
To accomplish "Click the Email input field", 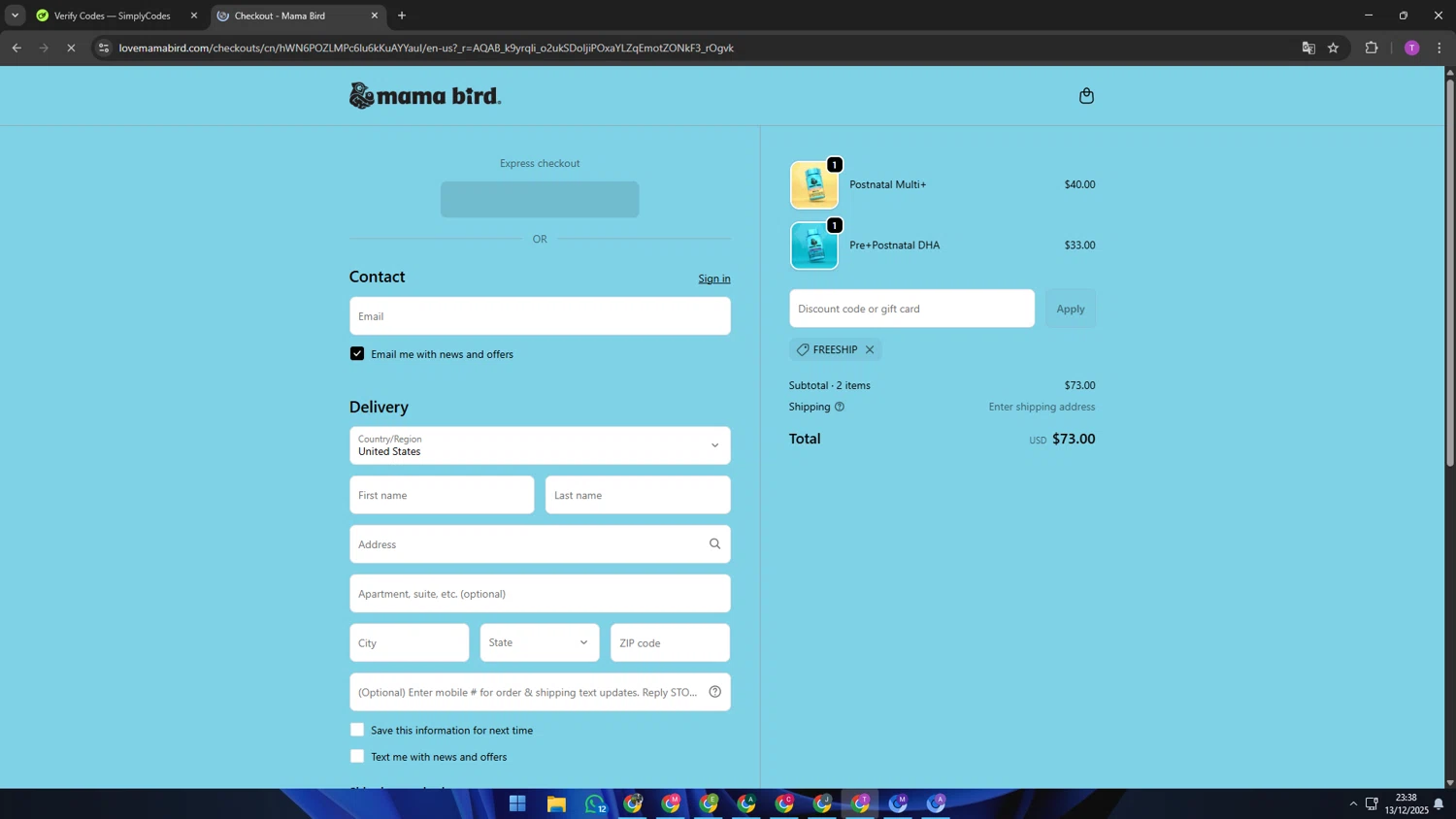I will (540, 316).
